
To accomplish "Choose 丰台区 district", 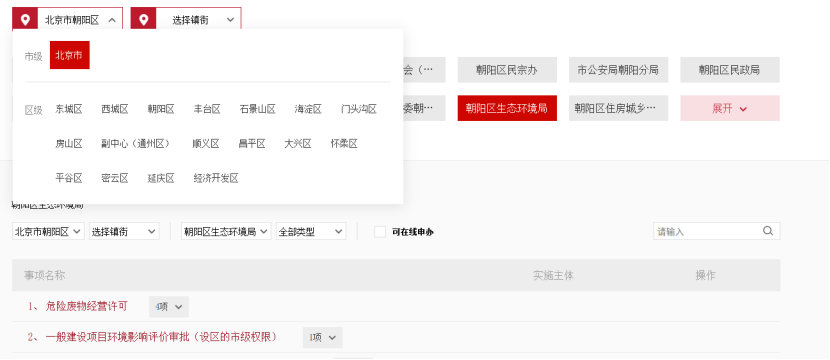I will pyautogui.click(x=207, y=109).
